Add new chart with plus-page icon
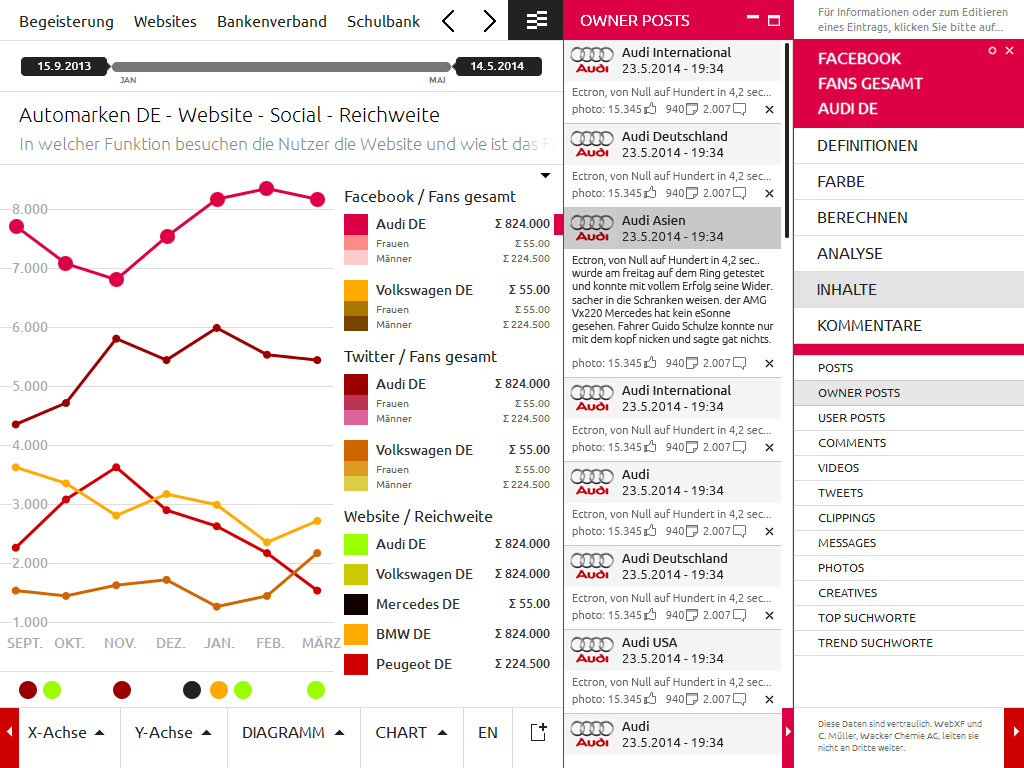The width and height of the screenshot is (1024, 768). tap(538, 732)
